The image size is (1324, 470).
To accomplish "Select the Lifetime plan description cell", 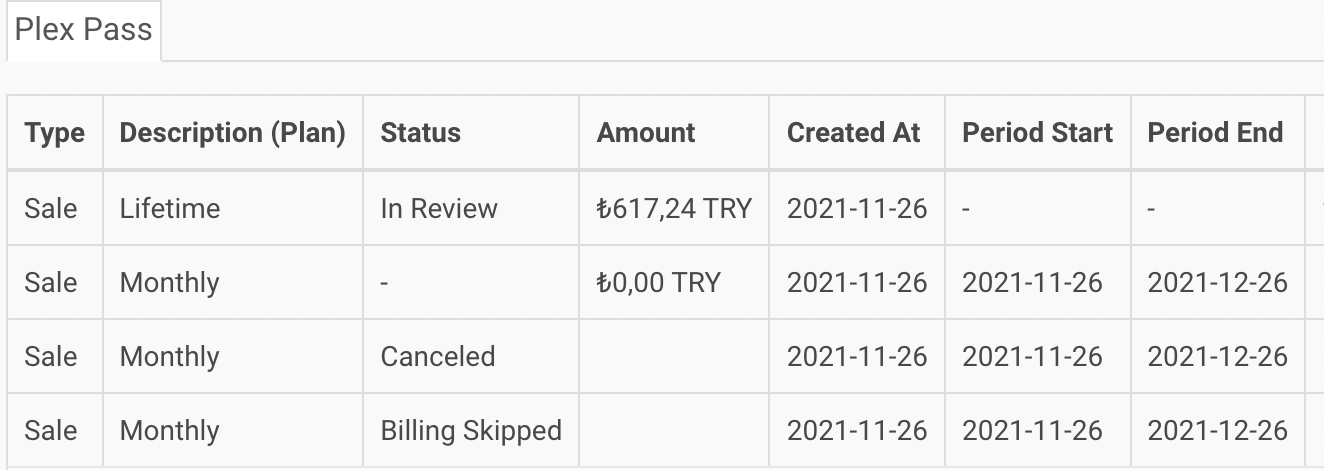I will pyautogui.click(x=170, y=208).
